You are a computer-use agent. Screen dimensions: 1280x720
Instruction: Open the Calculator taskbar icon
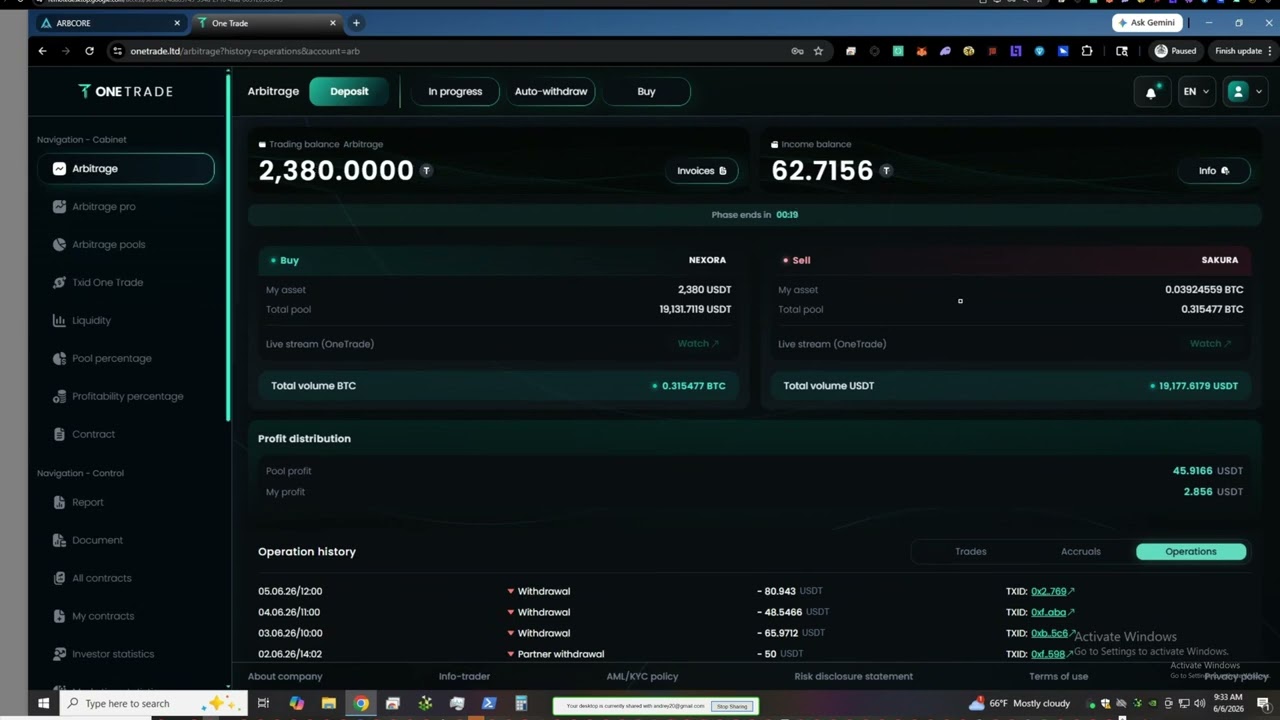521,704
